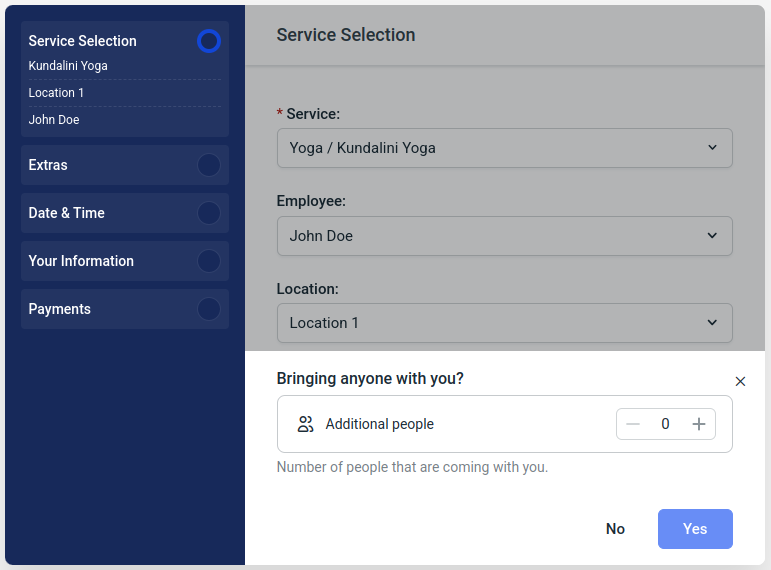Image resolution: width=771 pixels, height=570 pixels.
Task: Click the Additional people group icon
Action: click(x=306, y=424)
